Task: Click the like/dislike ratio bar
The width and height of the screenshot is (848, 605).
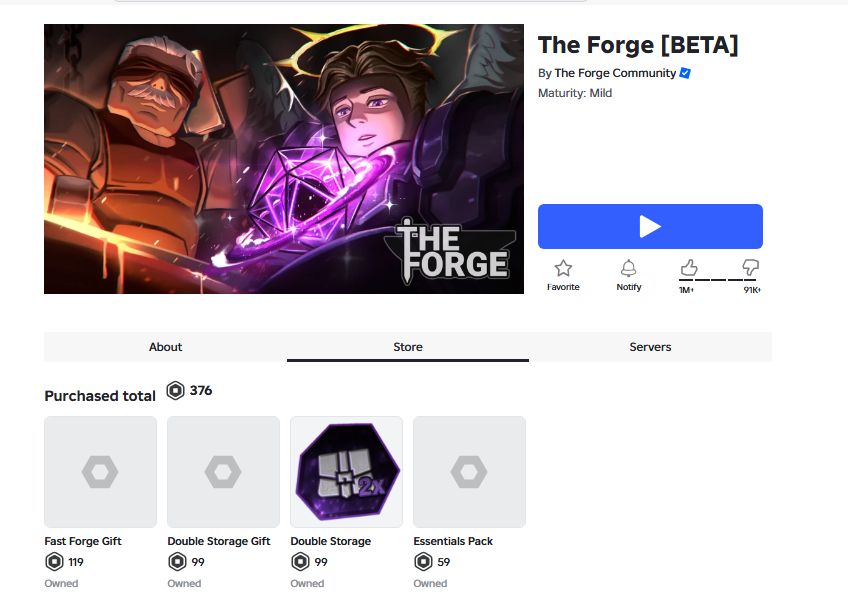Action: 719,280
